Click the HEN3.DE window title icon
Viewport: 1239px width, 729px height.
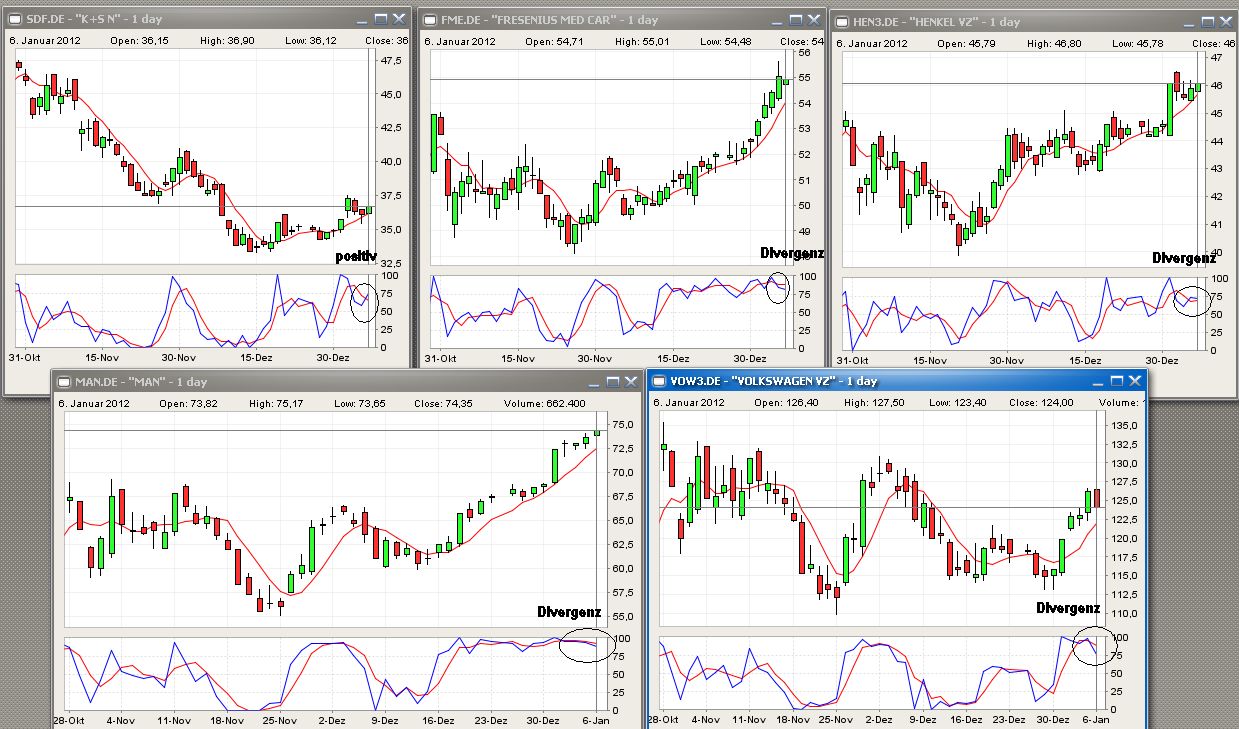click(842, 21)
